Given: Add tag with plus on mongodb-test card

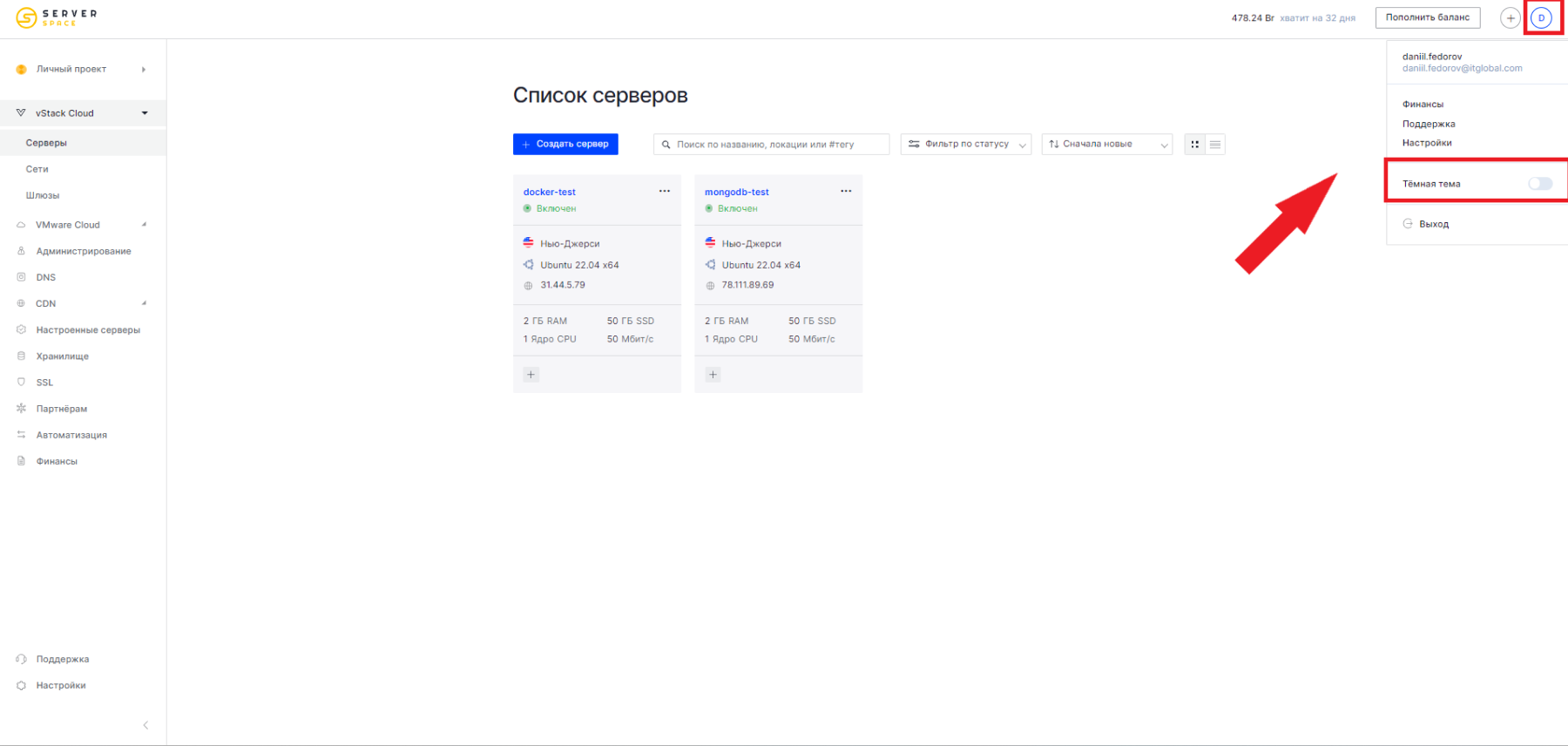Looking at the screenshot, I should click(713, 375).
